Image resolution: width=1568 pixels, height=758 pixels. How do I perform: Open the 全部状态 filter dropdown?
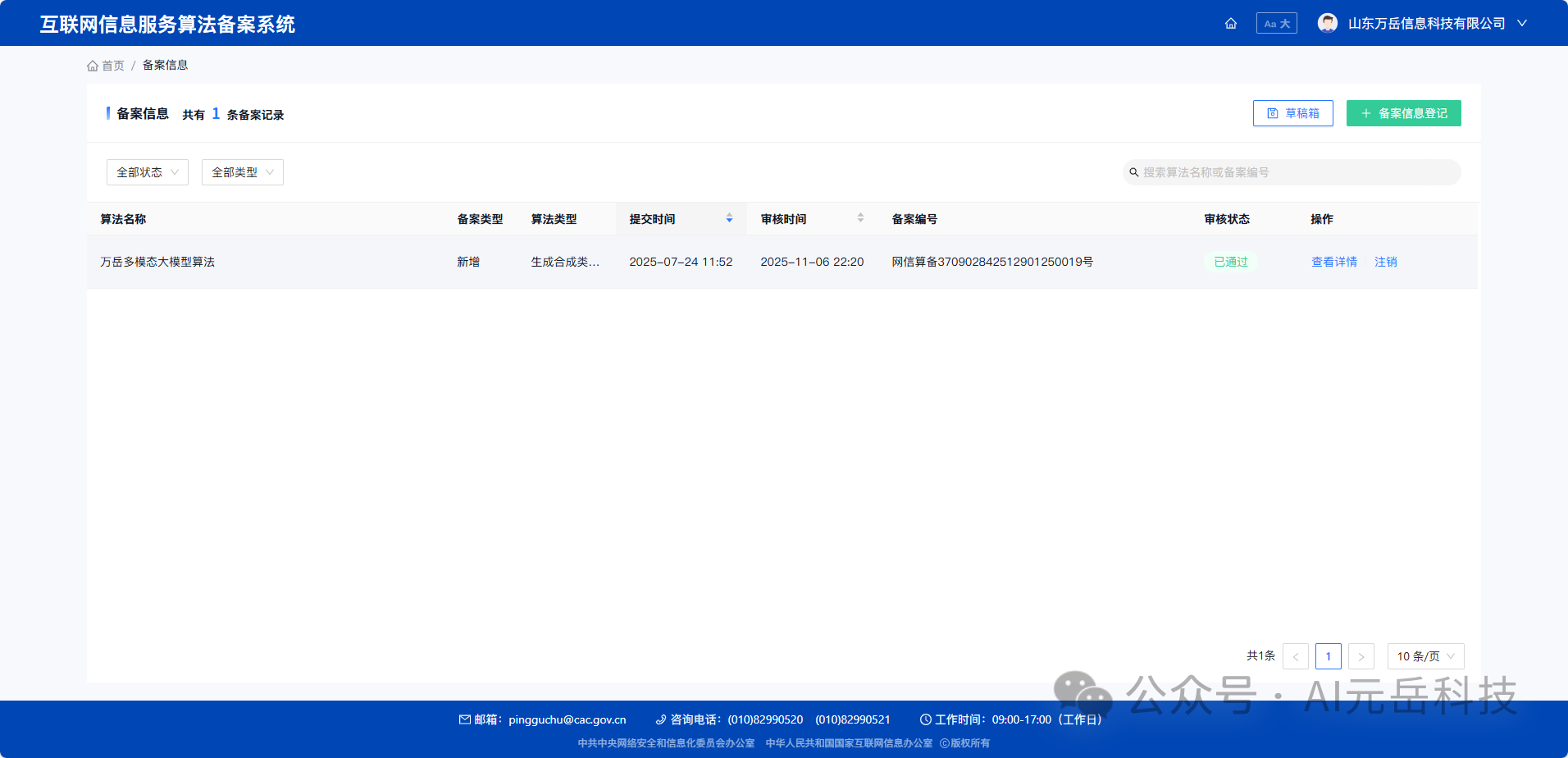tap(147, 172)
